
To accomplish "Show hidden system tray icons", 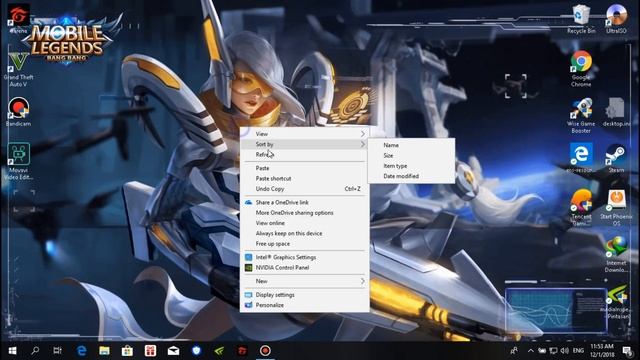I will (530, 351).
